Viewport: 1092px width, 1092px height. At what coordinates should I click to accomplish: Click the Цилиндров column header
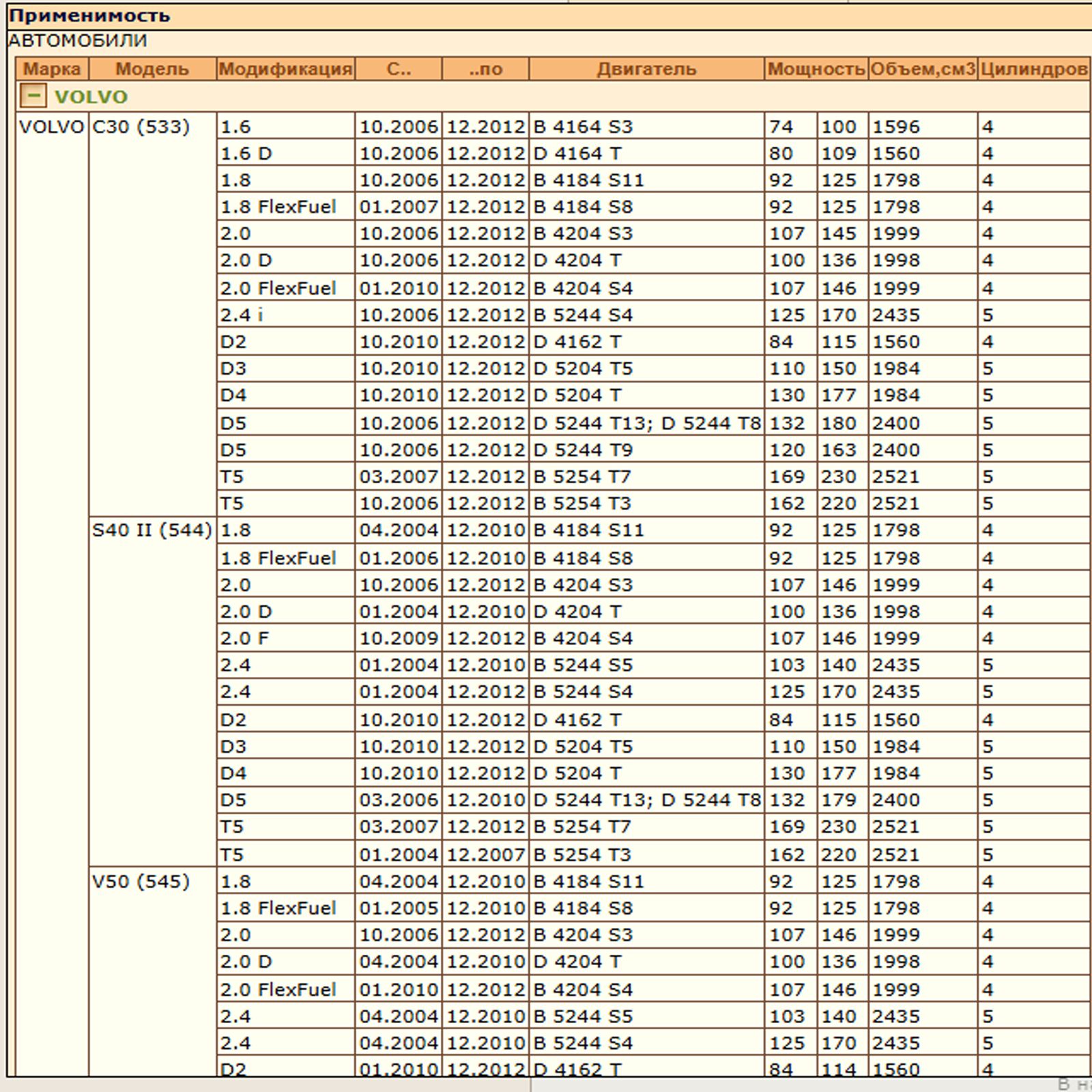pyautogui.click(x=1033, y=69)
